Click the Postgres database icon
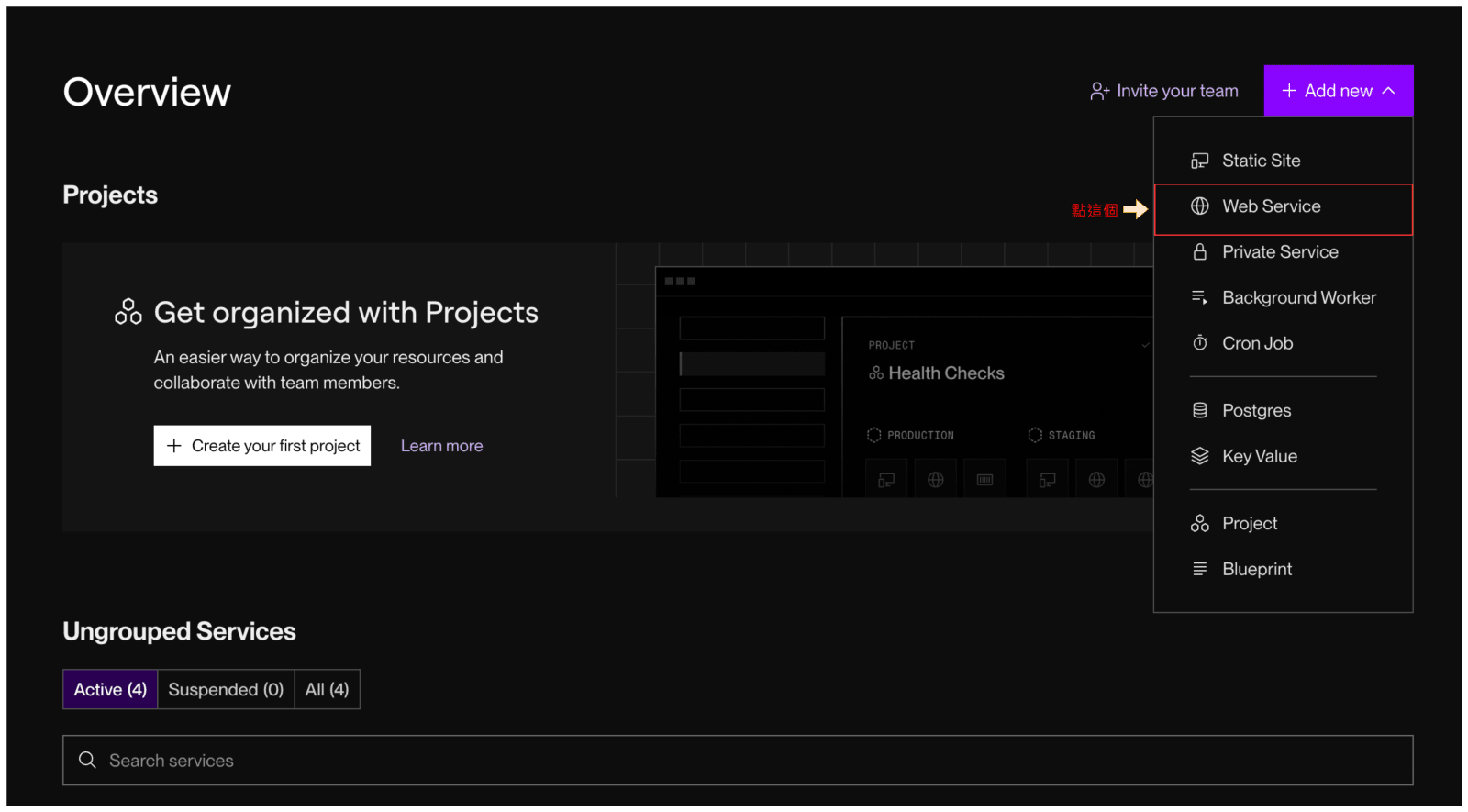The height and width of the screenshot is (812, 1468). 1199,410
